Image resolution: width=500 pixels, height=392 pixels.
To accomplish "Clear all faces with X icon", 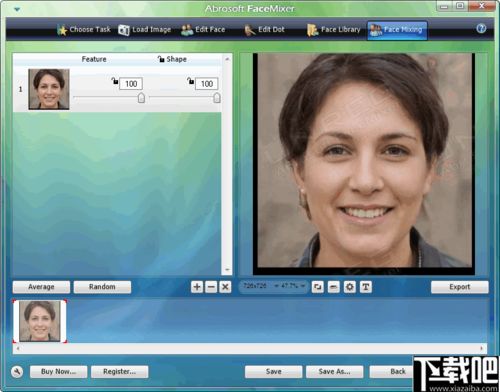I will pos(225,287).
